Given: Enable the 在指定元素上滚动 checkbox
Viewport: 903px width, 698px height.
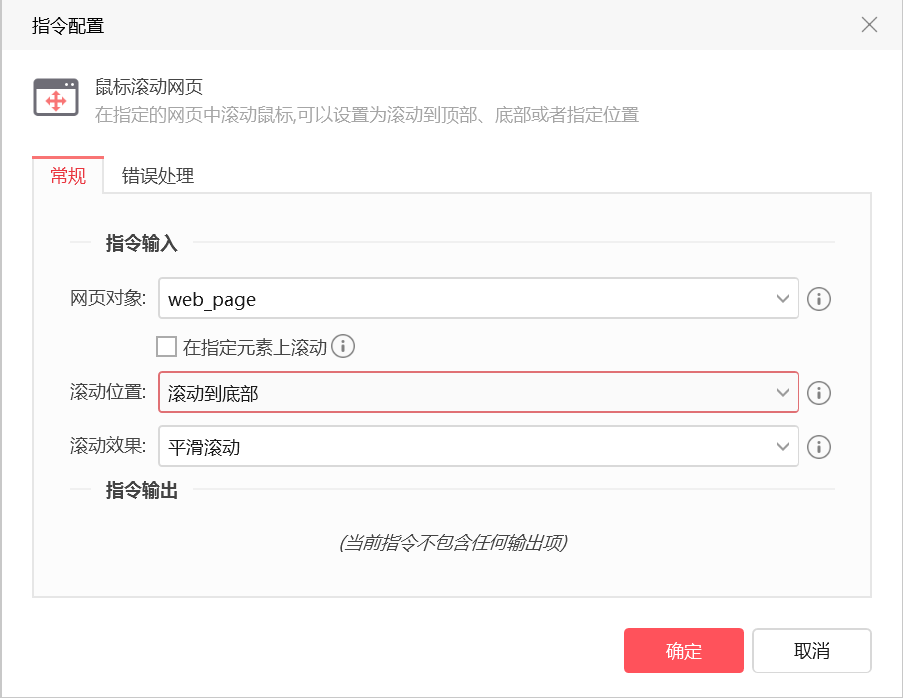Looking at the screenshot, I should [x=166, y=347].
